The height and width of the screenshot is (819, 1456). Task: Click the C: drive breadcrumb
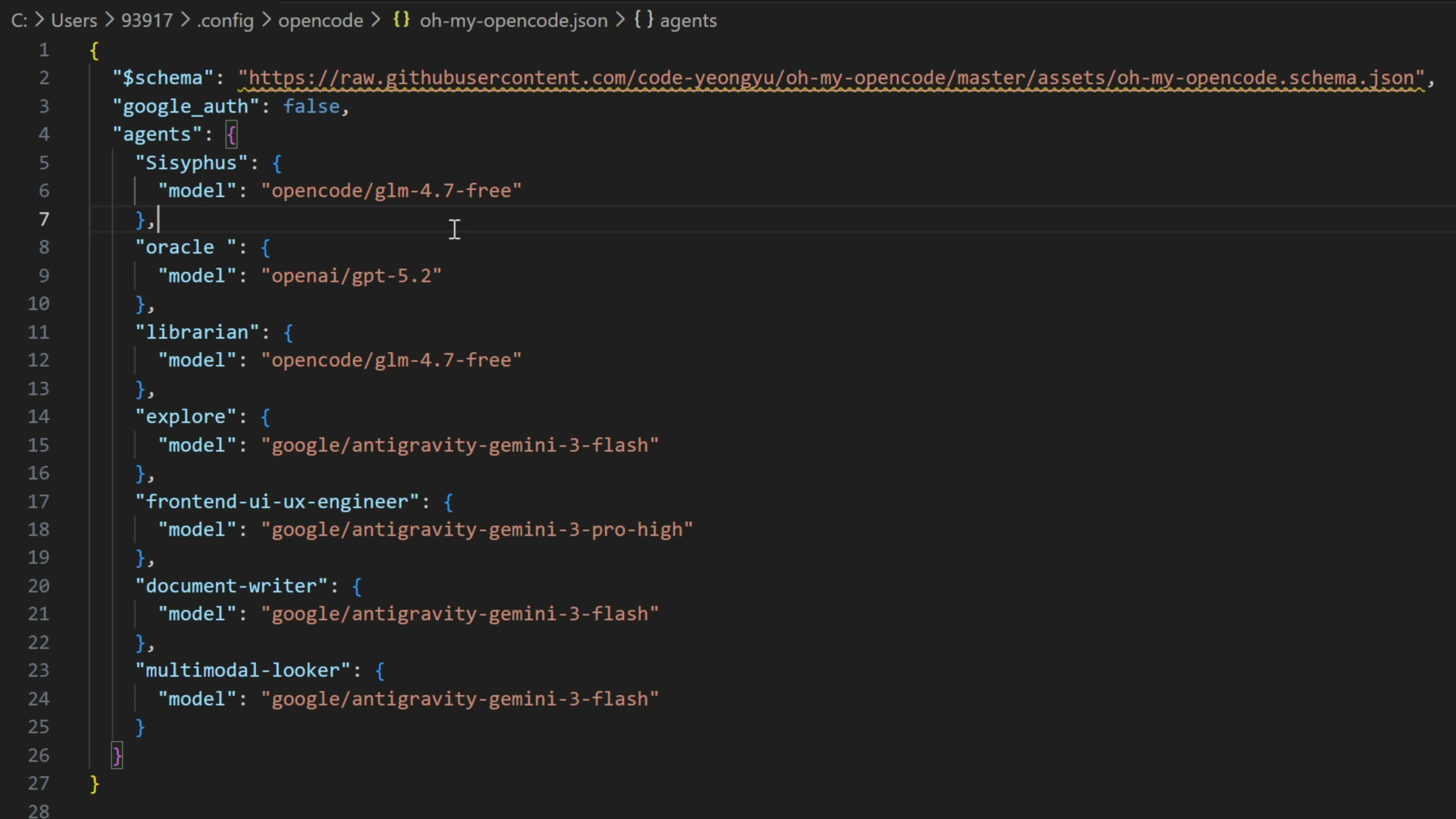coord(19,21)
